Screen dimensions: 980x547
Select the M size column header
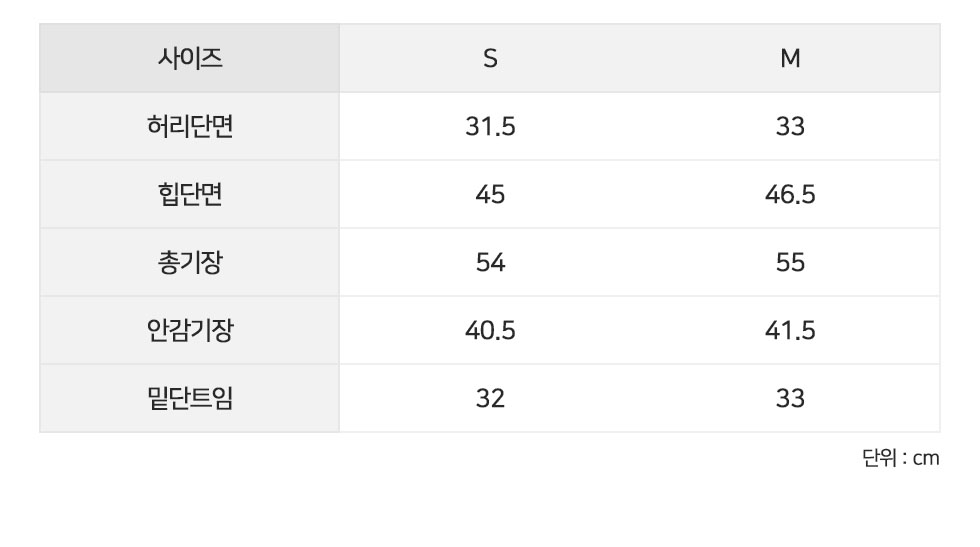pos(790,58)
